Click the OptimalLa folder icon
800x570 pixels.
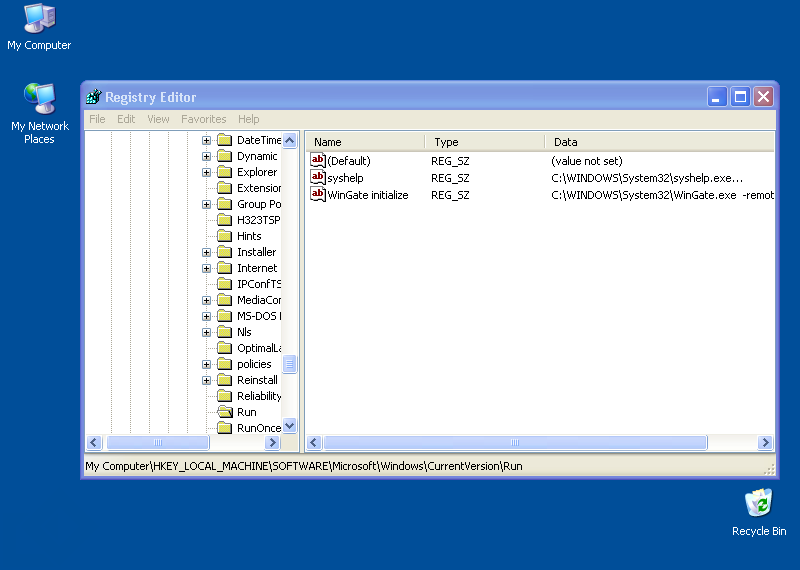coord(224,348)
